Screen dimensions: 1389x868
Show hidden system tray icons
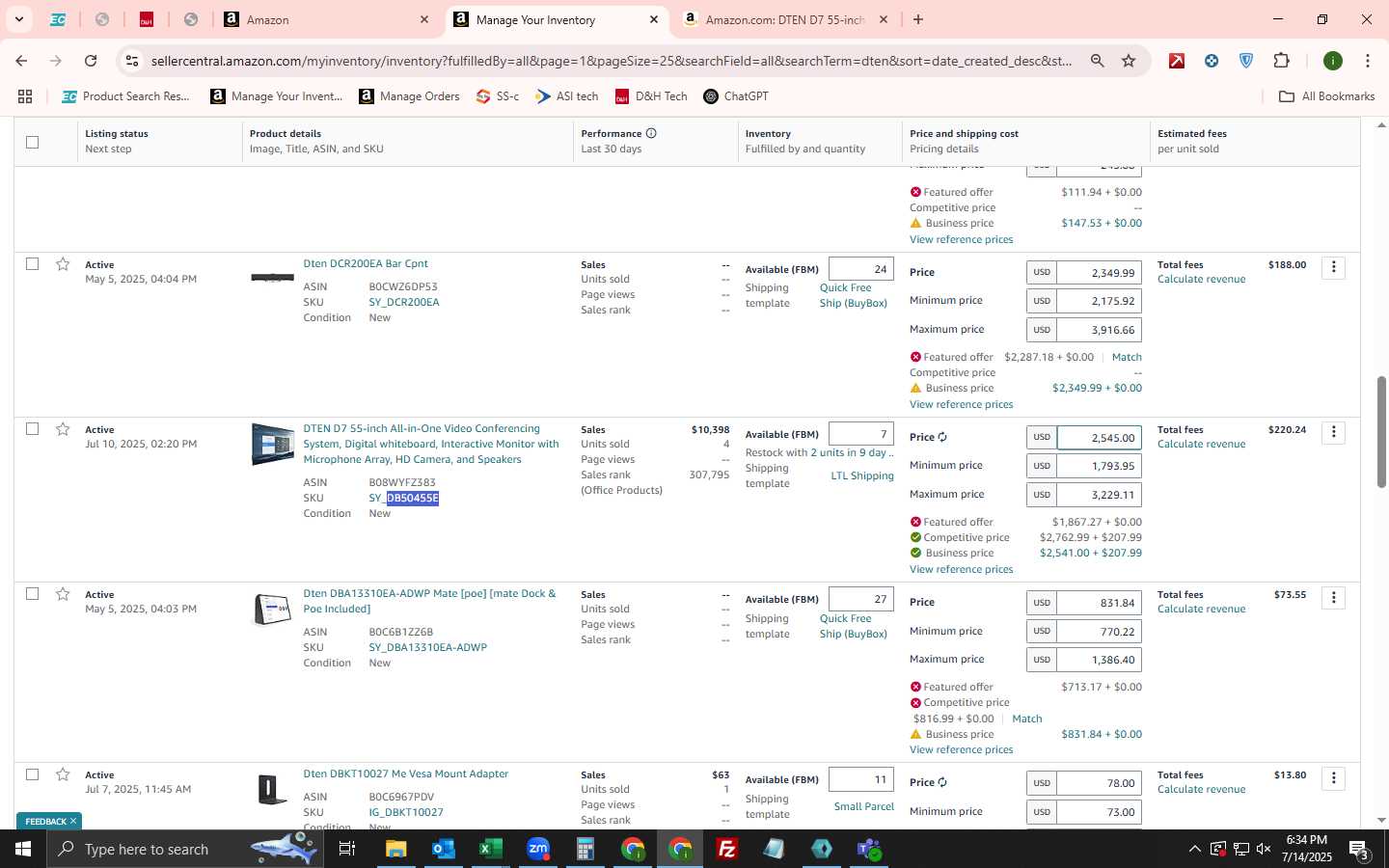pos(1194,849)
